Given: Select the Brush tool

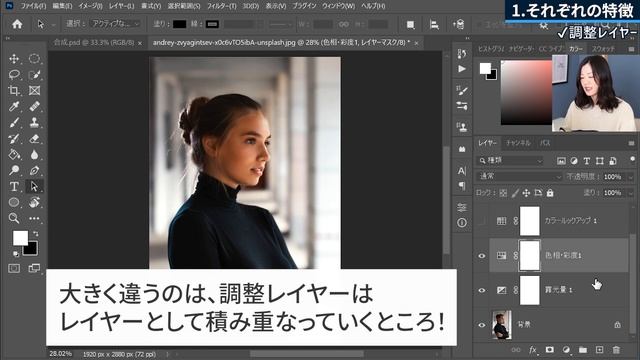Looking at the screenshot, I should click(x=14, y=122).
